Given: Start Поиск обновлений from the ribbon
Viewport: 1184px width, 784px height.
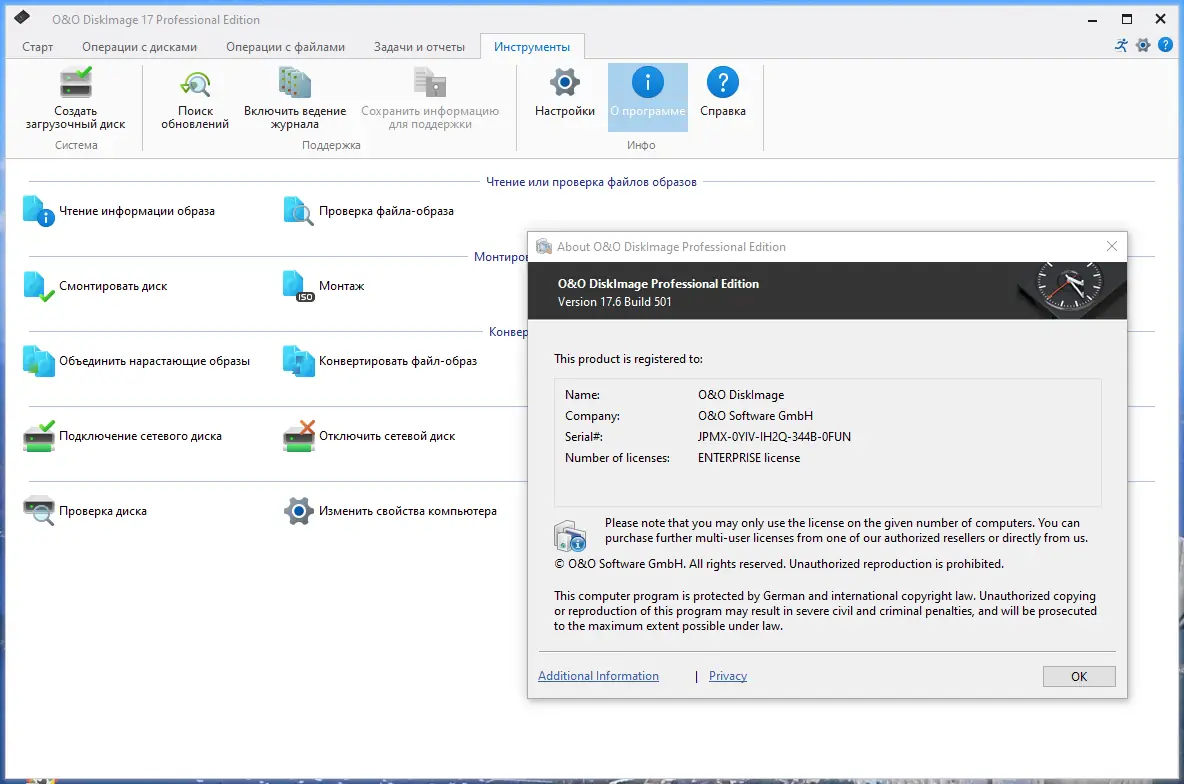Looking at the screenshot, I should tap(195, 96).
